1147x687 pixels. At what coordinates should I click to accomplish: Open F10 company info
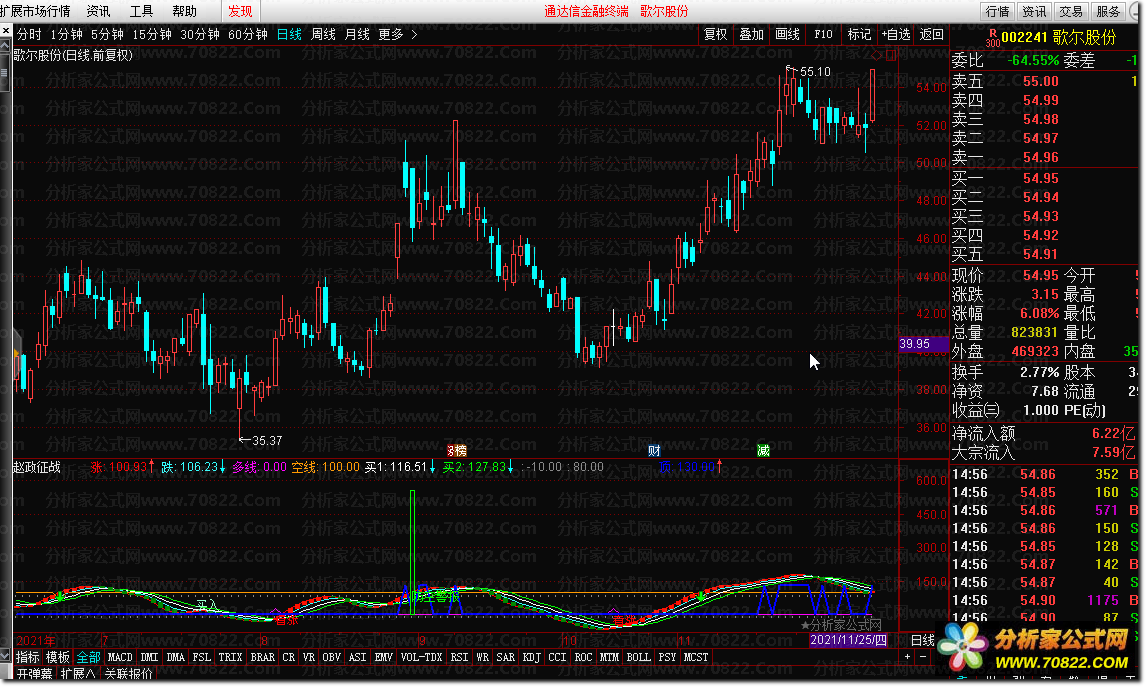coord(823,34)
